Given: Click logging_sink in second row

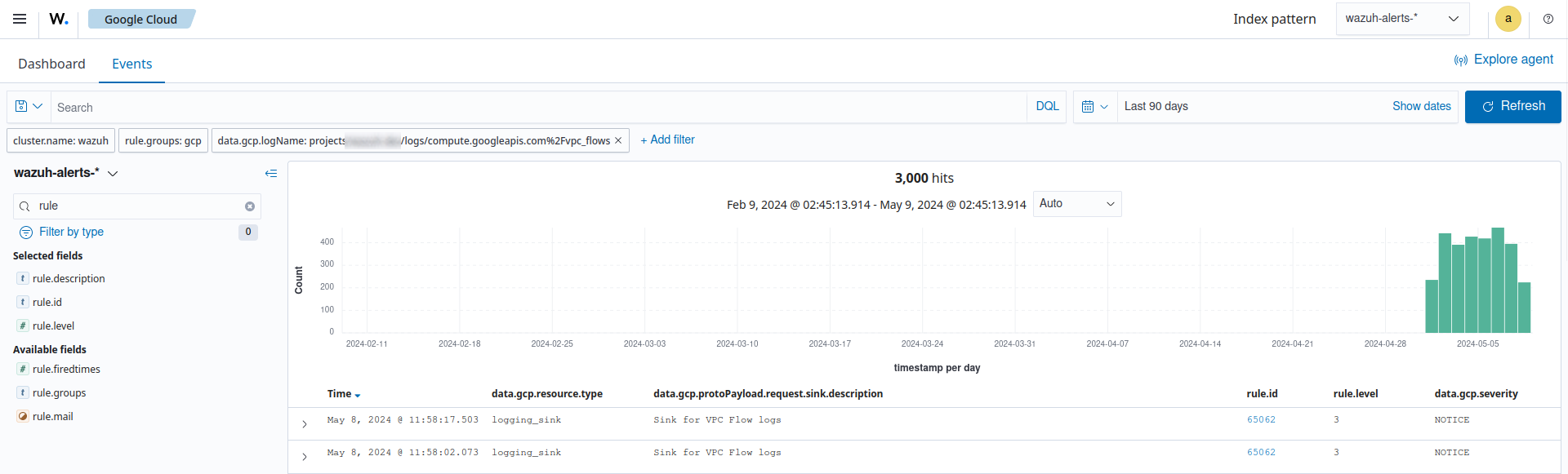Looking at the screenshot, I should [526, 453].
